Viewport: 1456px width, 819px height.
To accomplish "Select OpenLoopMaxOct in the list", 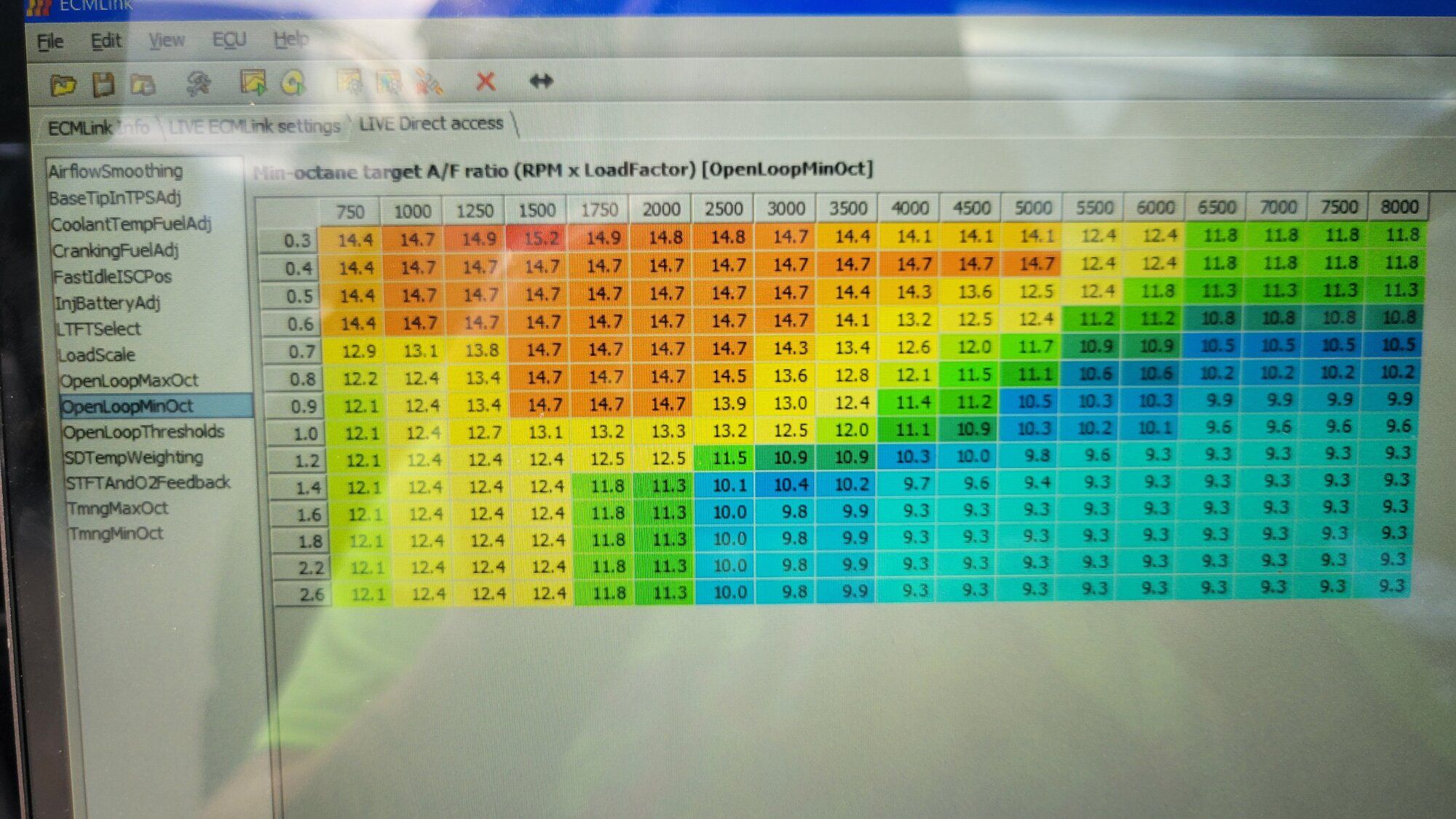I will 129,381.
